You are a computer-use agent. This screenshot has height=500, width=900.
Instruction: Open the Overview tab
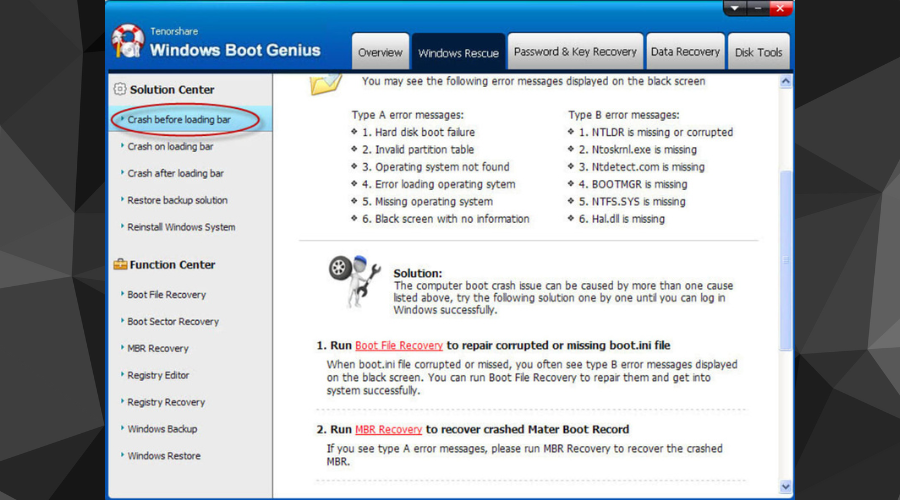(x=380, y=52)
